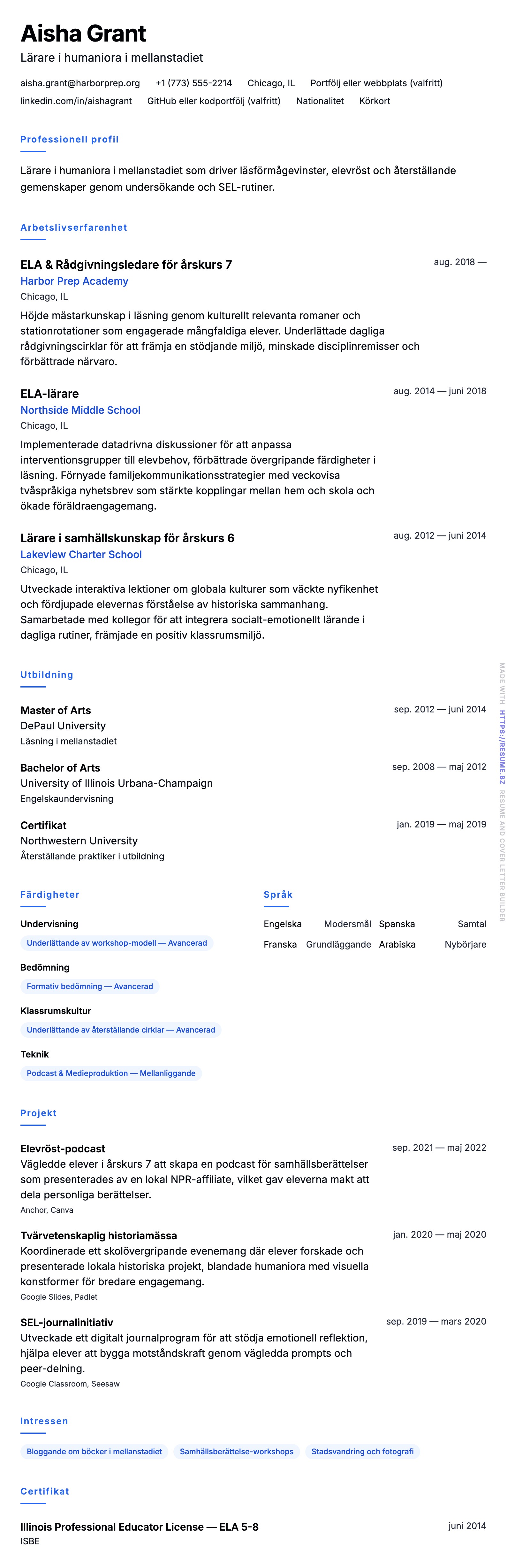Open the linkedin.com/in/aishagrant profile link
This screenshot has height=1568, width=507.
[x=76, y=101]
